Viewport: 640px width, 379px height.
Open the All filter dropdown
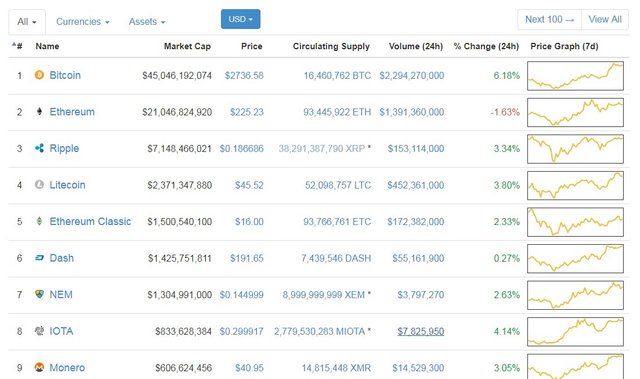[27, 22]
